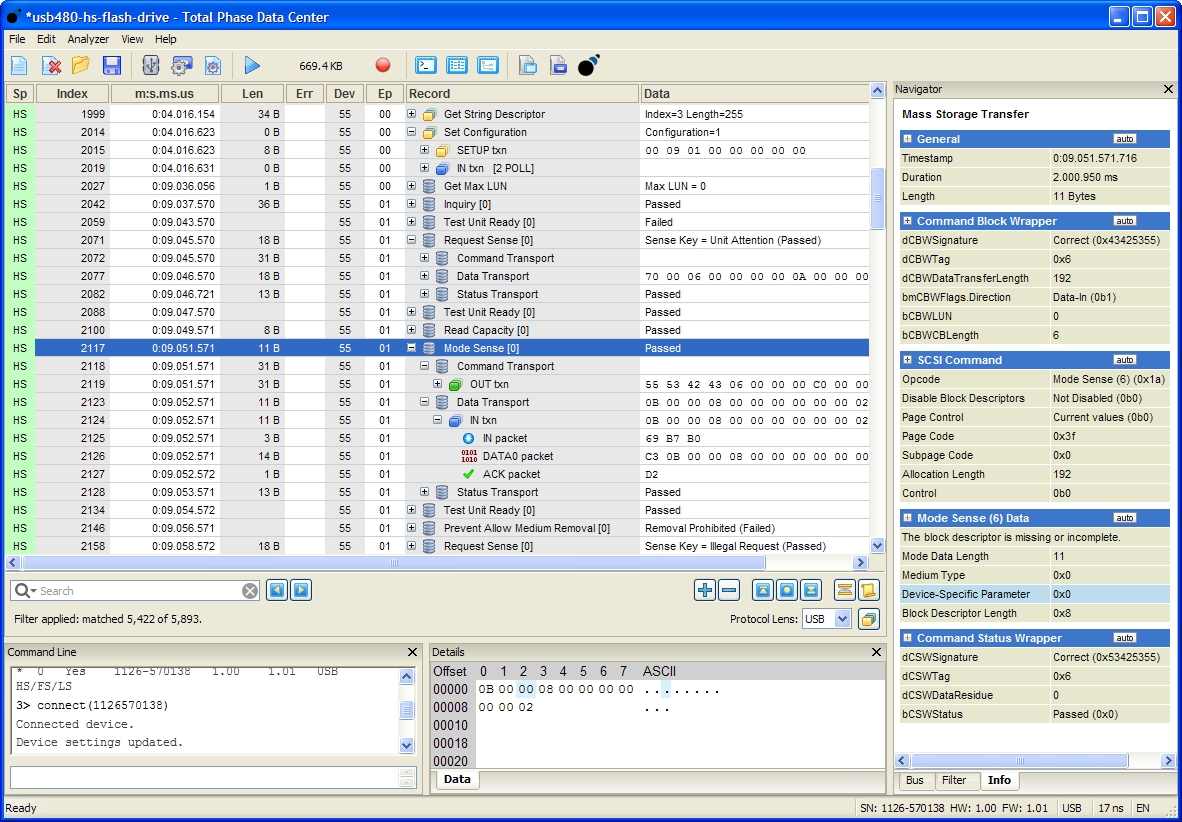This screenshot has height=822, width=1182.
Task: Open the Protocol Lens dropdown
Action: [x=841, y=619]
